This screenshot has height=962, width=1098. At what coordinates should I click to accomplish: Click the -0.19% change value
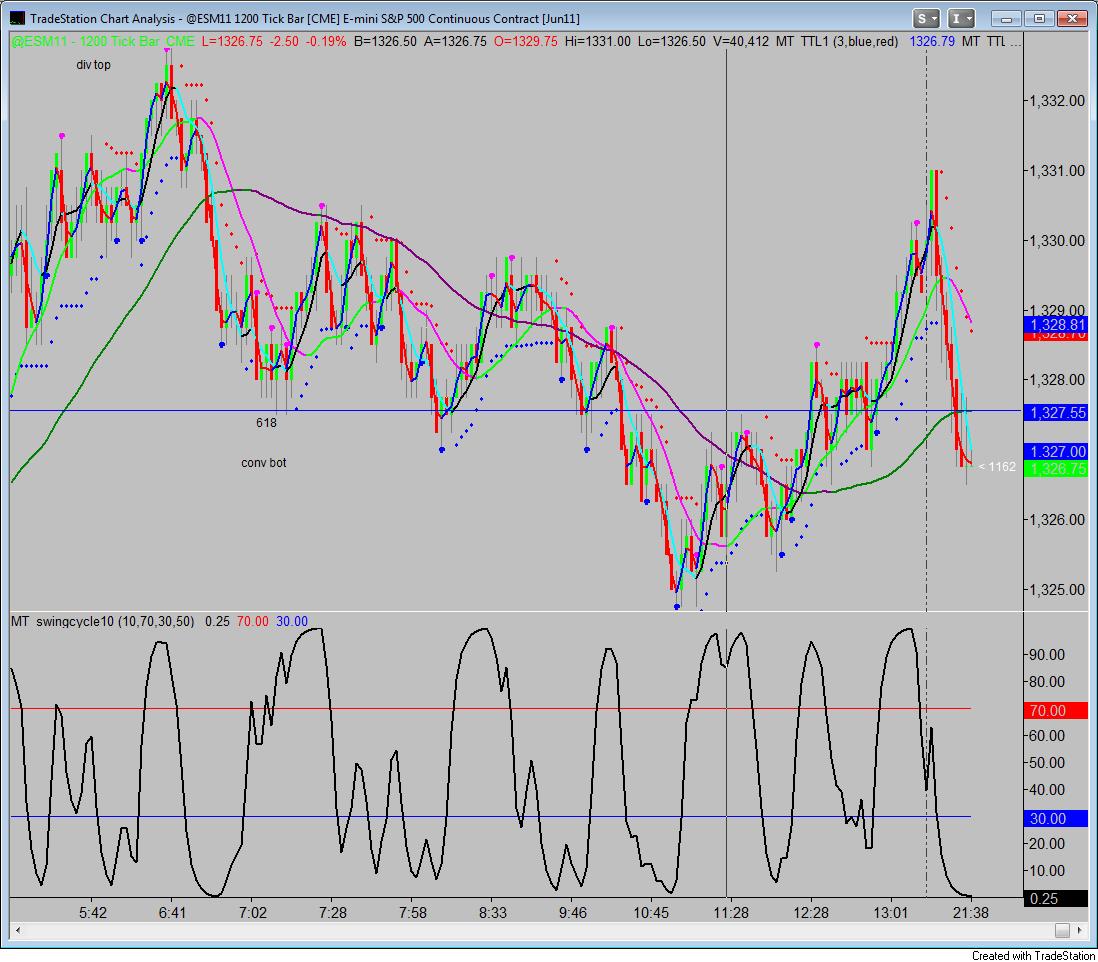point(326,41)
